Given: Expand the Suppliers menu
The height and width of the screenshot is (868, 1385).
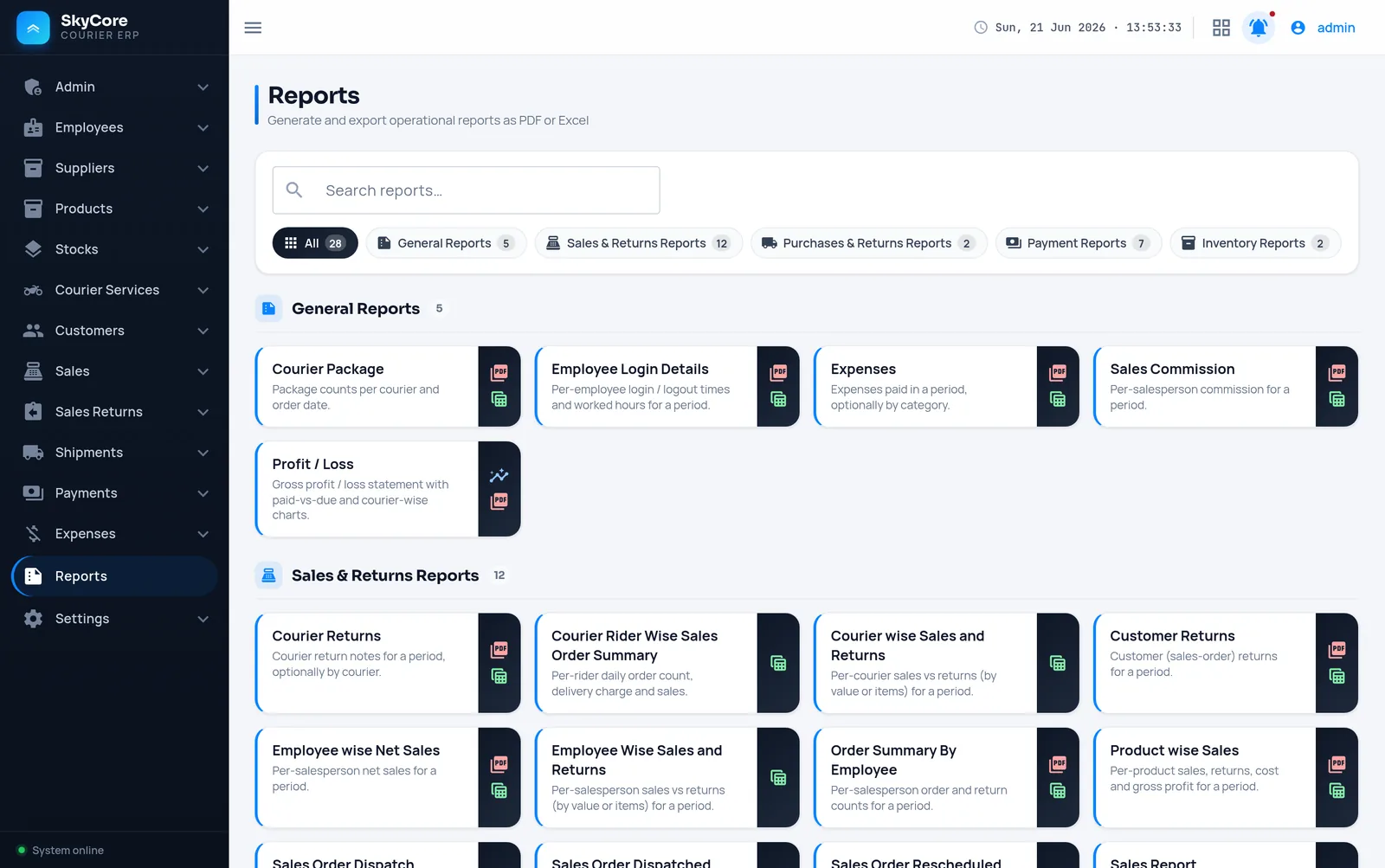Looking at the screenshot, I should pyautogui.click(x=114, y=168).
